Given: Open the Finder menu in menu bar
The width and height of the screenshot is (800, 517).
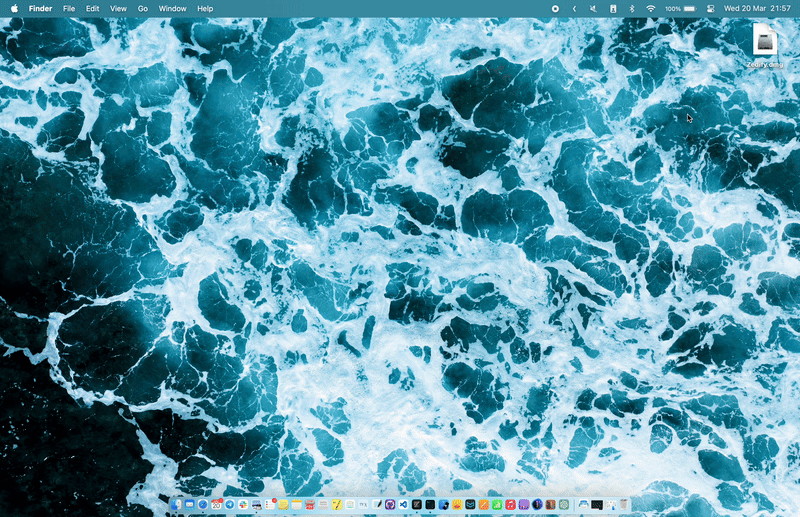Looking at the screenshot, I should [40, 9].
